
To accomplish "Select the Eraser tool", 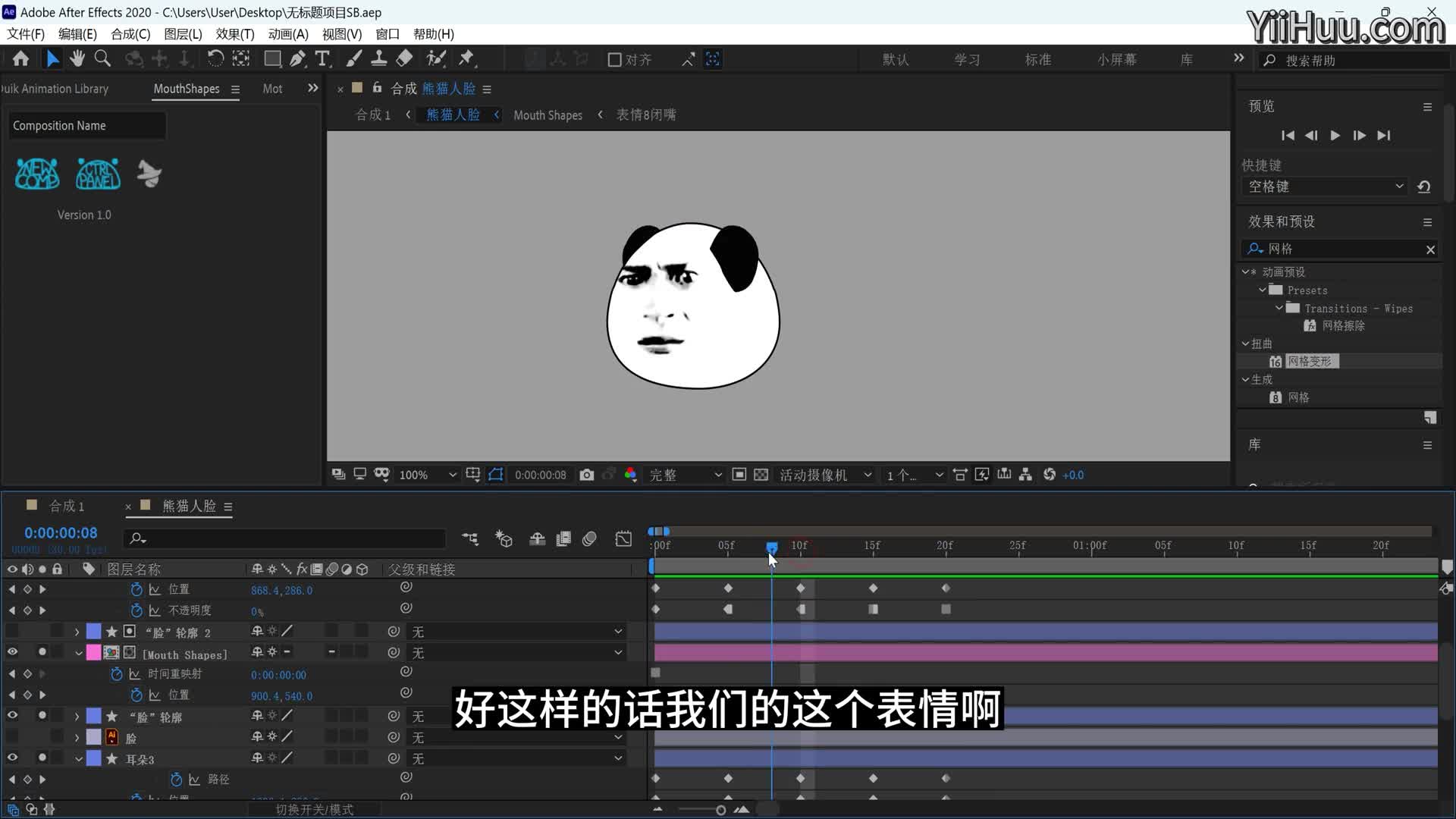I will point(405,58).
